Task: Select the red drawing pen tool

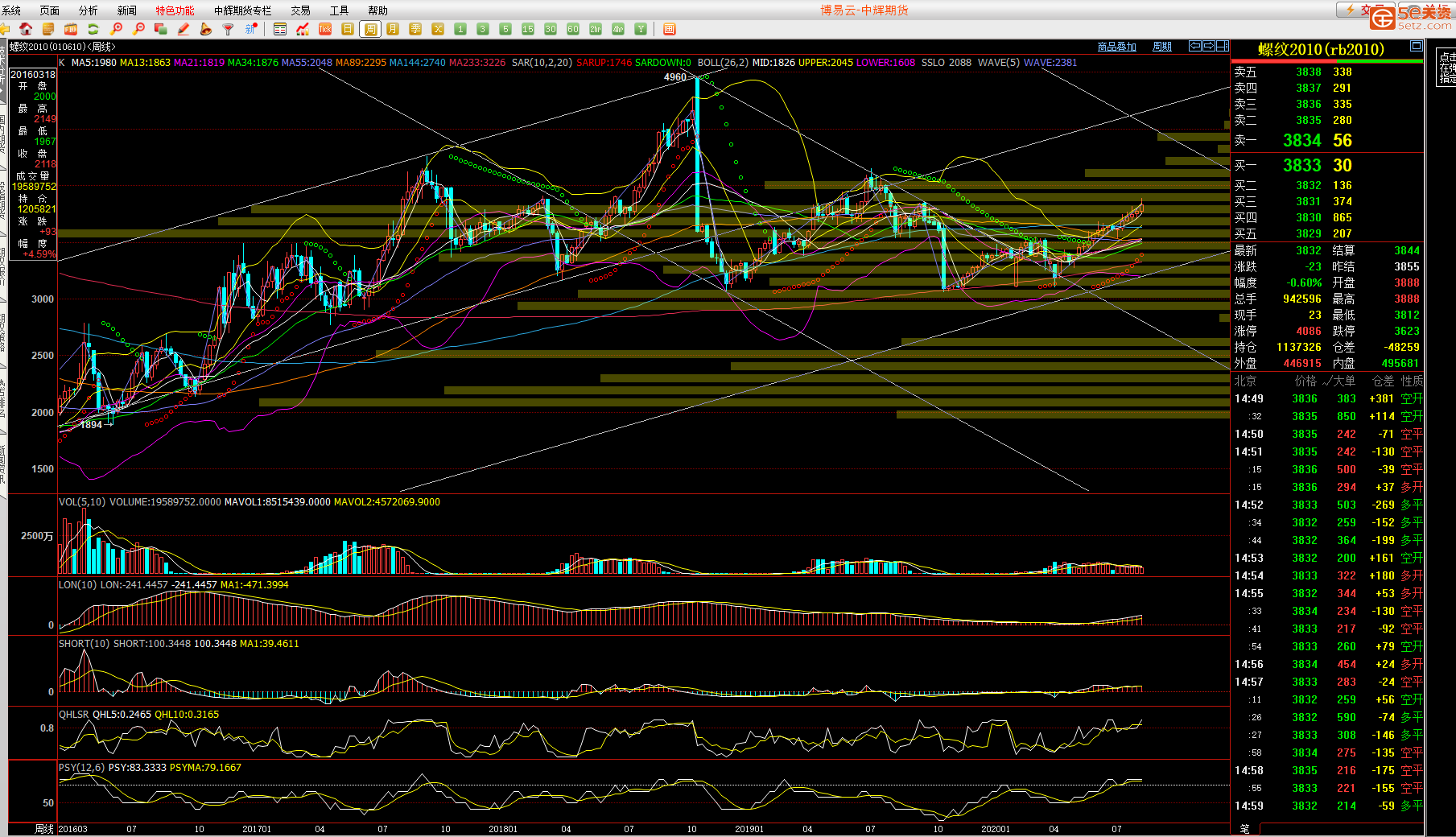Action: [184, 29]
